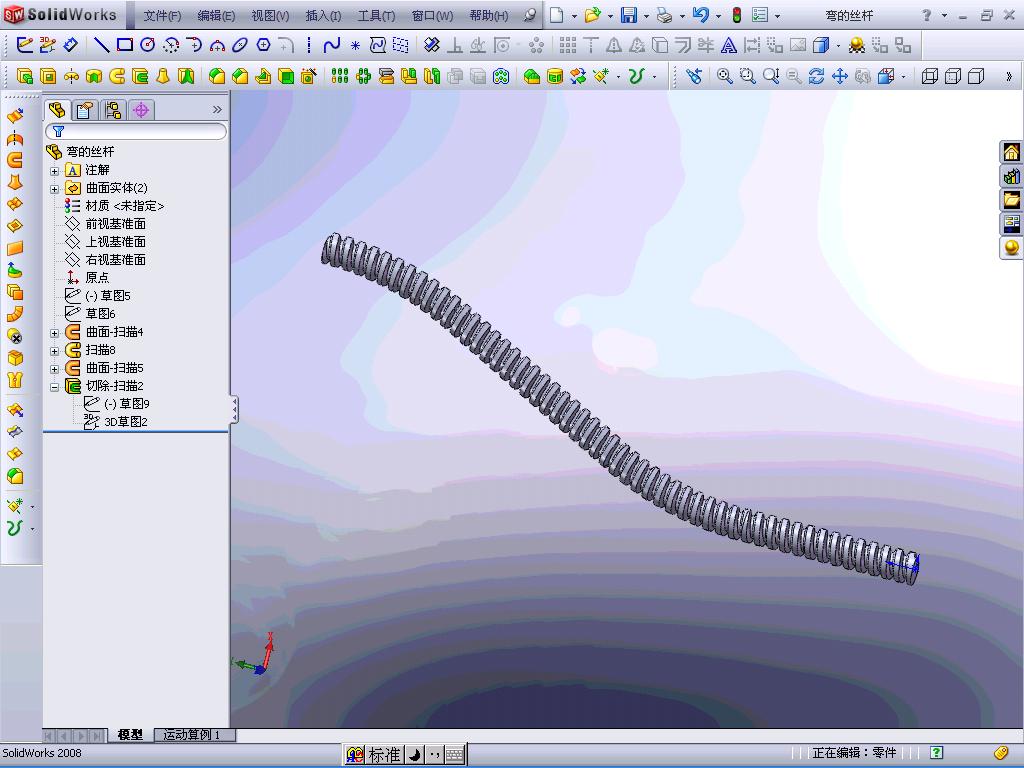Expand the 扫描8 feature

(x=55, y=351)
